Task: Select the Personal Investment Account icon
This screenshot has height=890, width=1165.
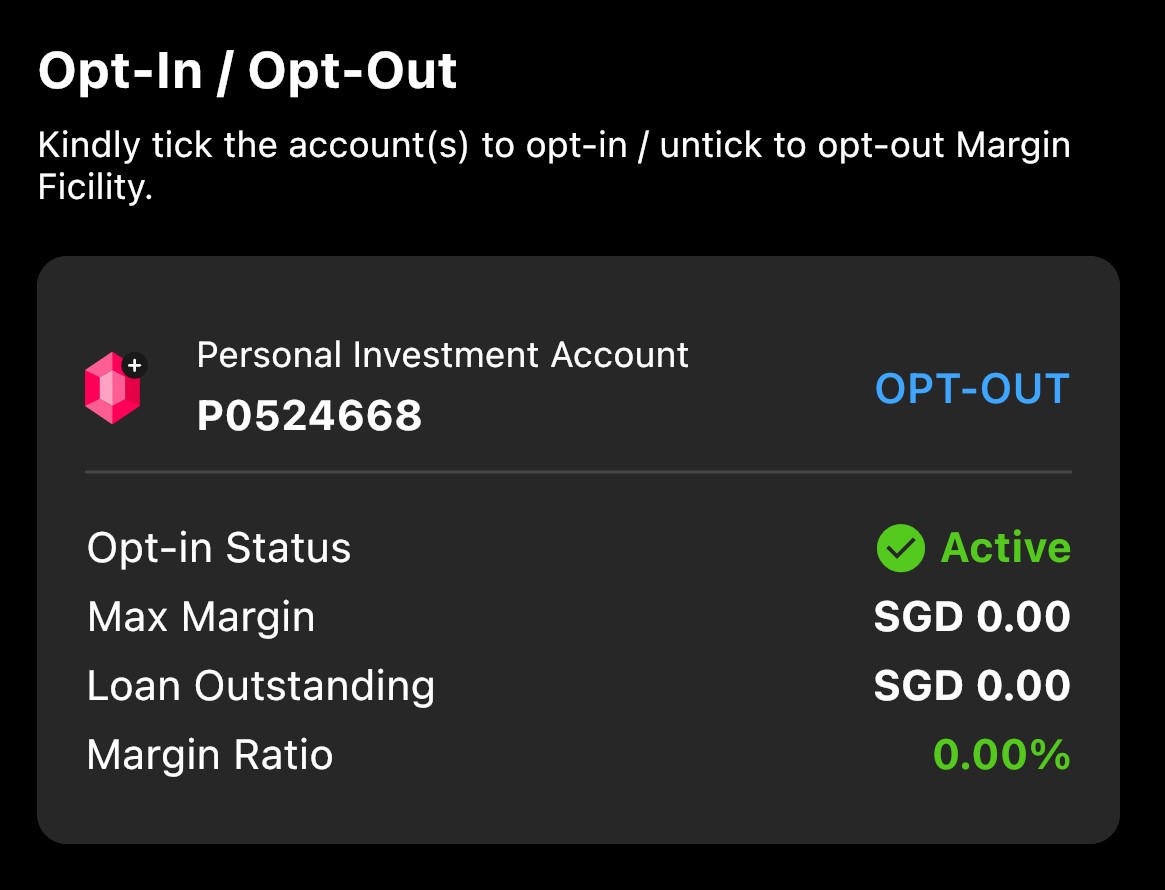Action: pos(113,388)
